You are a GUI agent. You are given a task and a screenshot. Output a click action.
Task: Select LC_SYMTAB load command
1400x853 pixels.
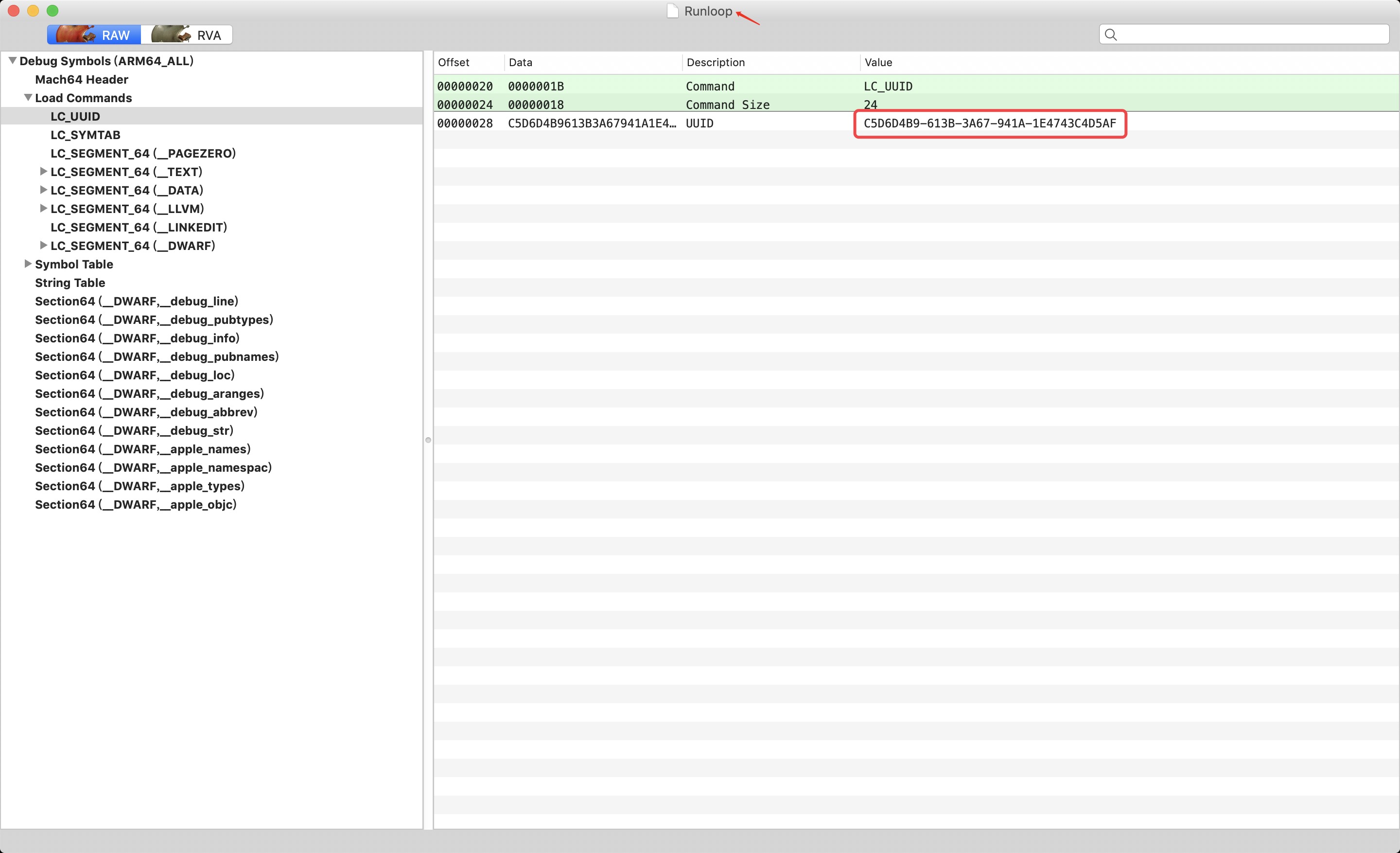click(85, 135)
